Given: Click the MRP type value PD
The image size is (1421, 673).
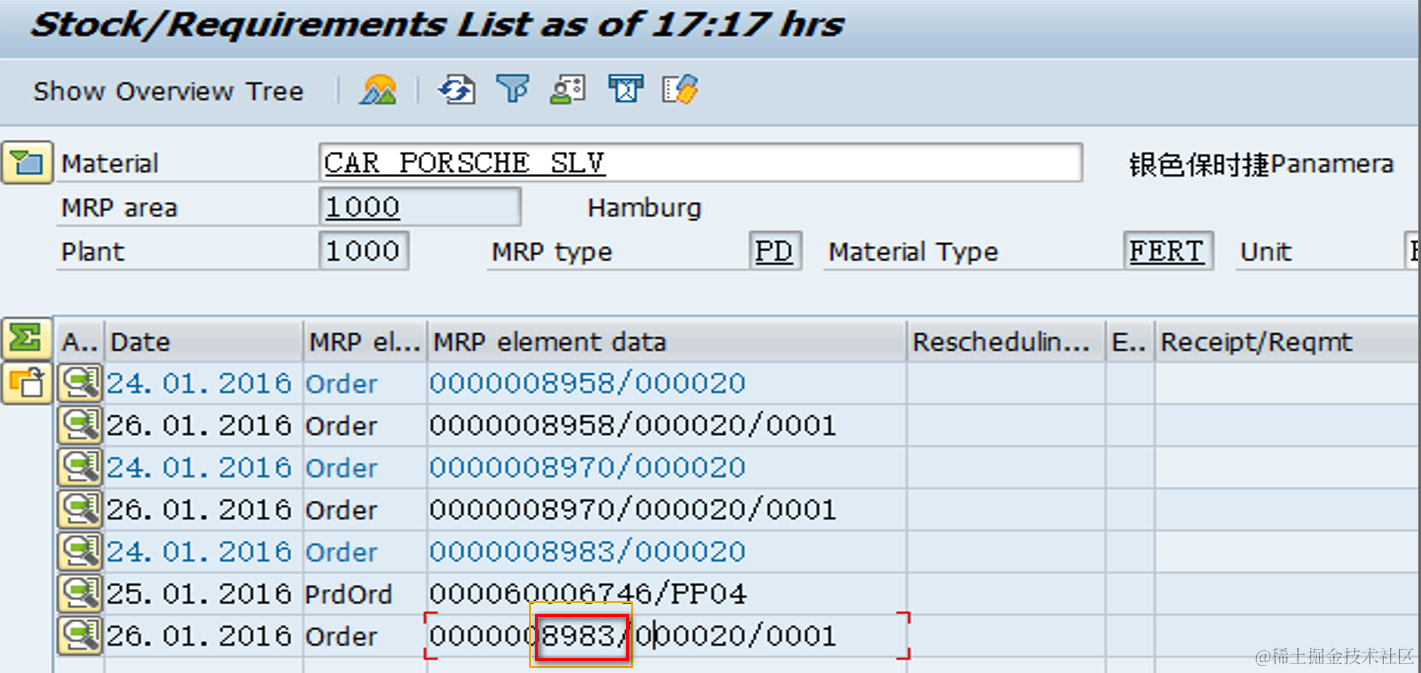Looking at the screenshot, I should [775, 251].
